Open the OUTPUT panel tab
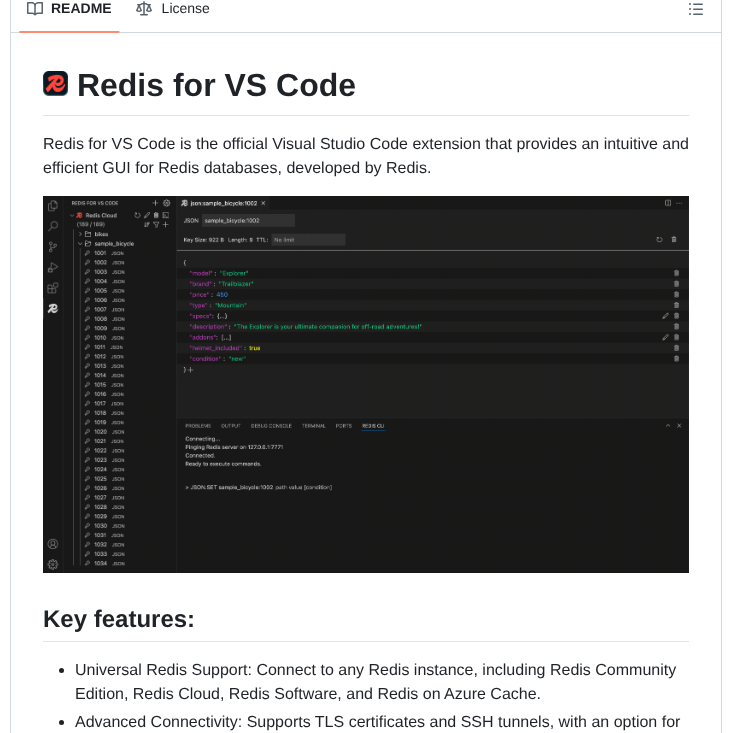Viewport: 734px width, 733px height. point(231,426)
